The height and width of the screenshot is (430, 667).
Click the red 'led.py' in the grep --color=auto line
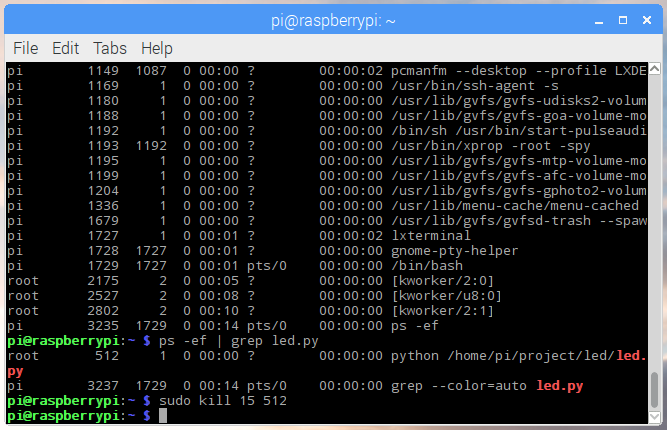tap(560, 386)
